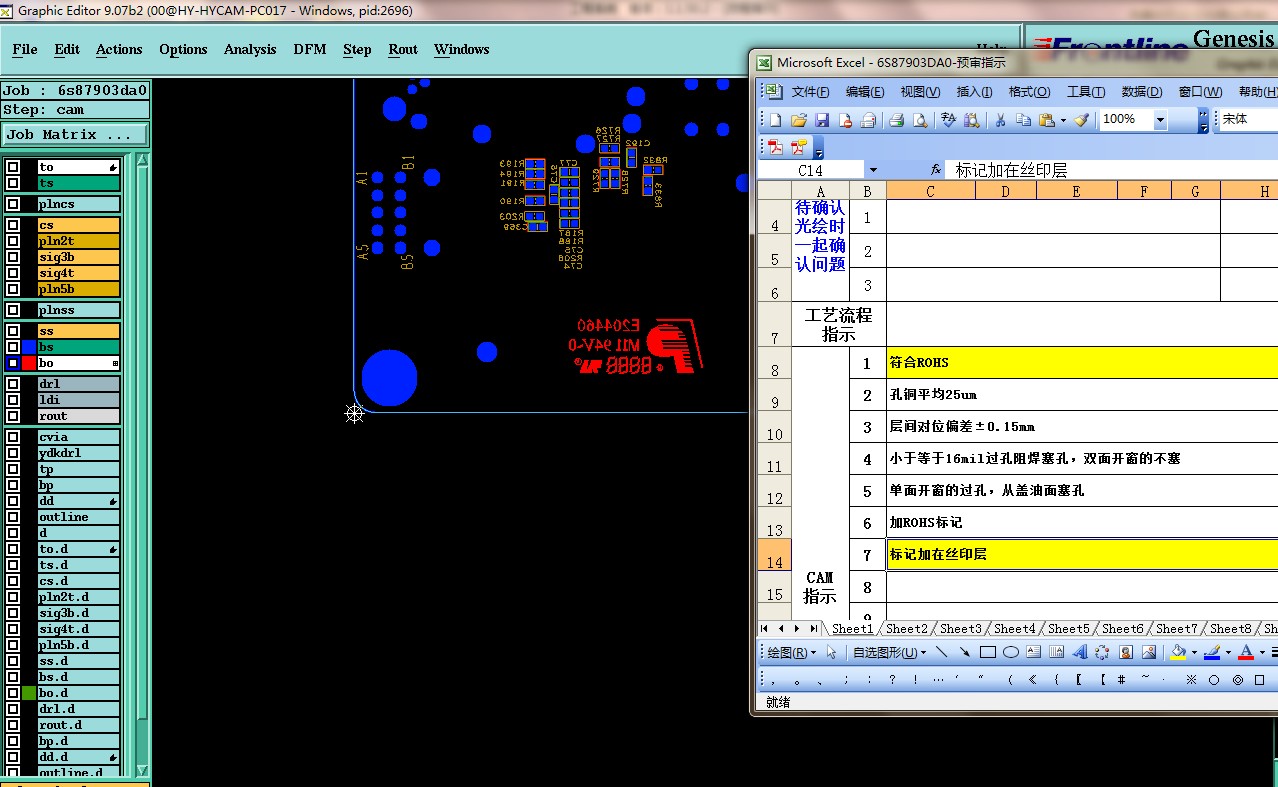Click the Job Matrix button
The height and width of the screenshot is (787, 1278).
click(x=75, y=134)
